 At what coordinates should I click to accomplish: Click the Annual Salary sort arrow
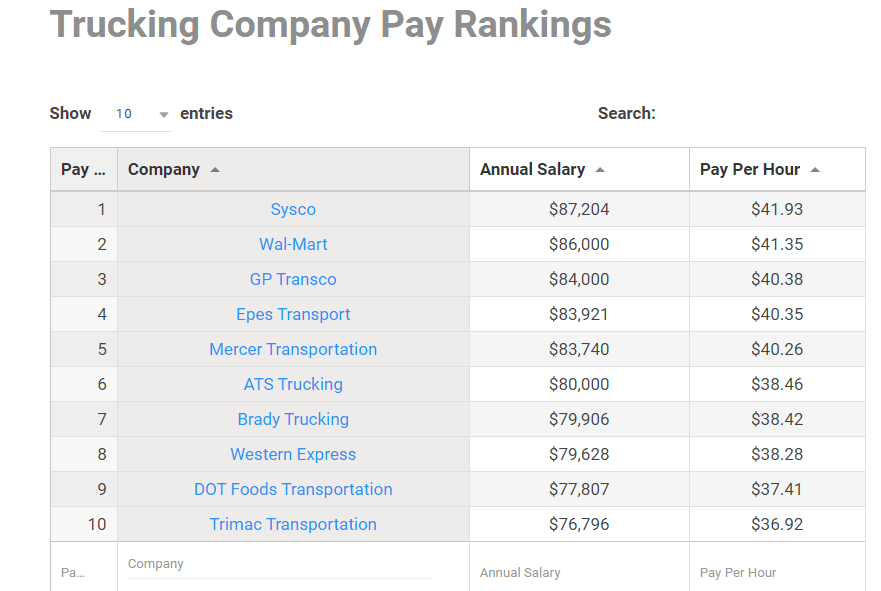[x=602, y=168]
